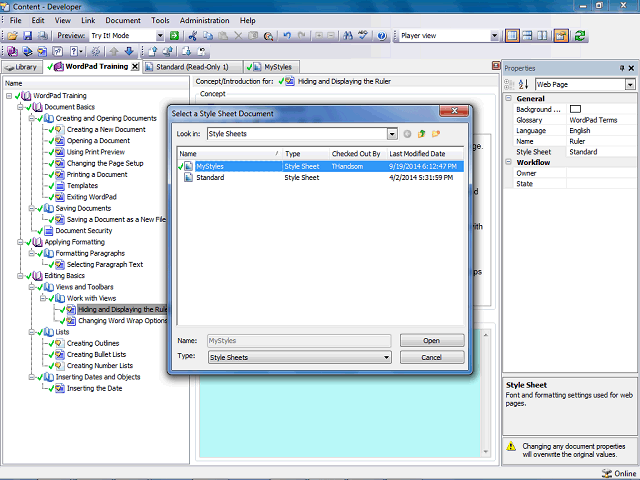The width and height of the screenshot is (640, 480).
Task: Switch to the Library tab
Action: click(x=22, y=67)
